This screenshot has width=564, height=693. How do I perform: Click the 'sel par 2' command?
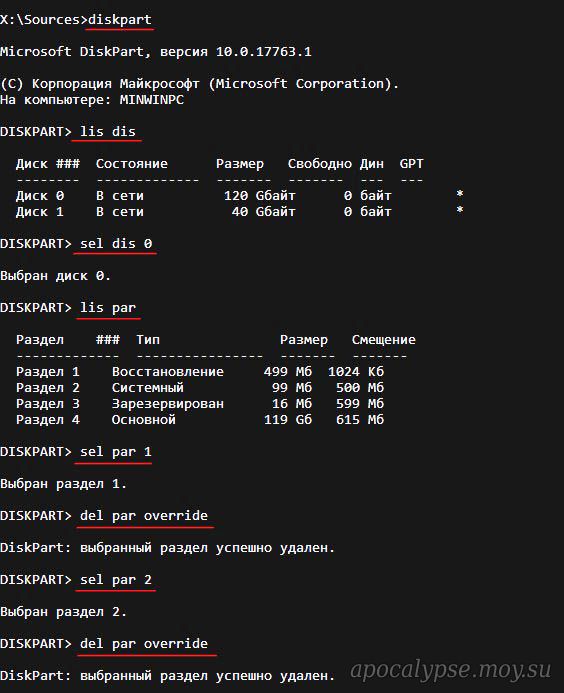115,579
